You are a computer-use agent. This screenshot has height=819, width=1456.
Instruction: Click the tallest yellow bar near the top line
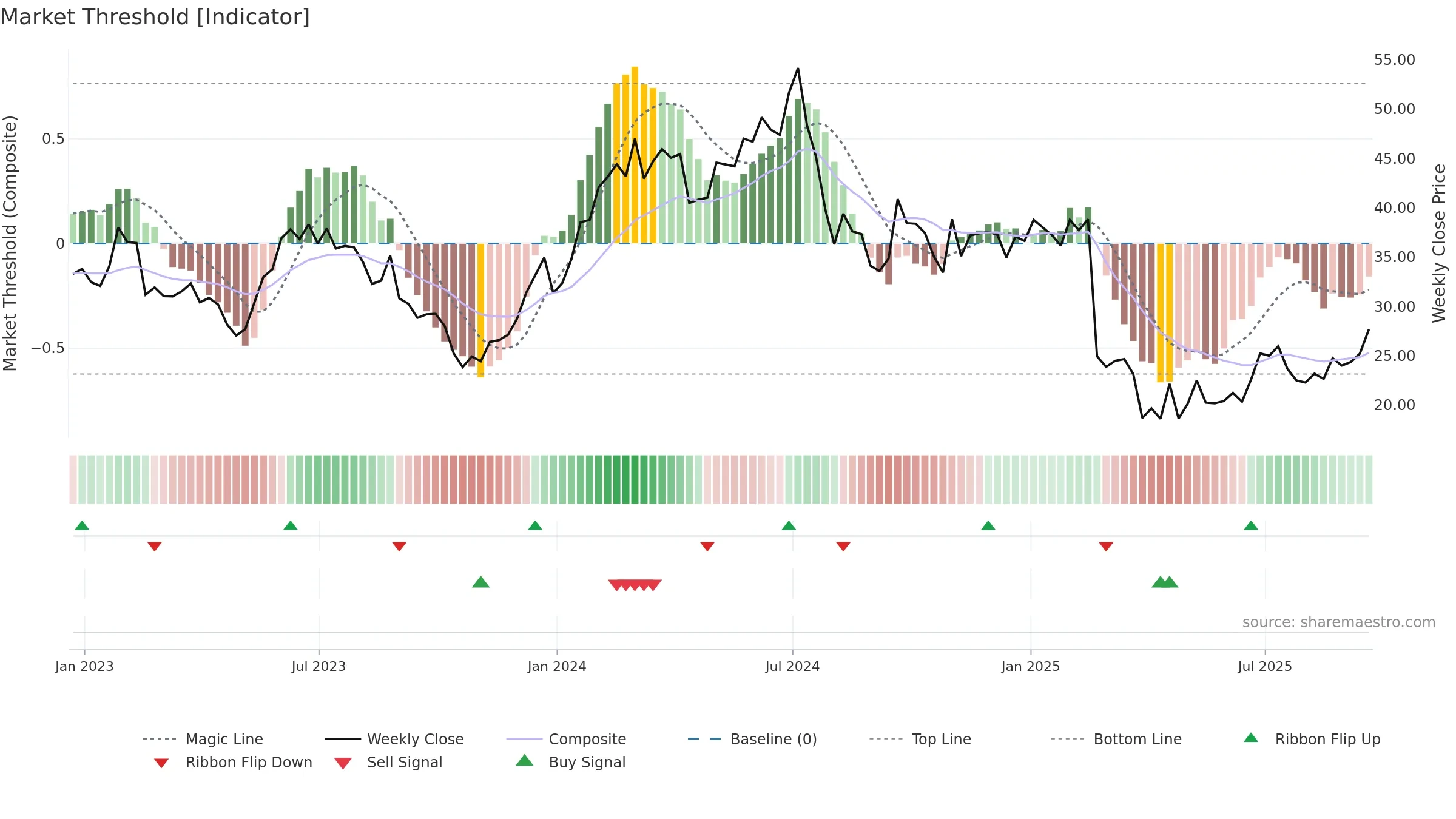[635, 155]
